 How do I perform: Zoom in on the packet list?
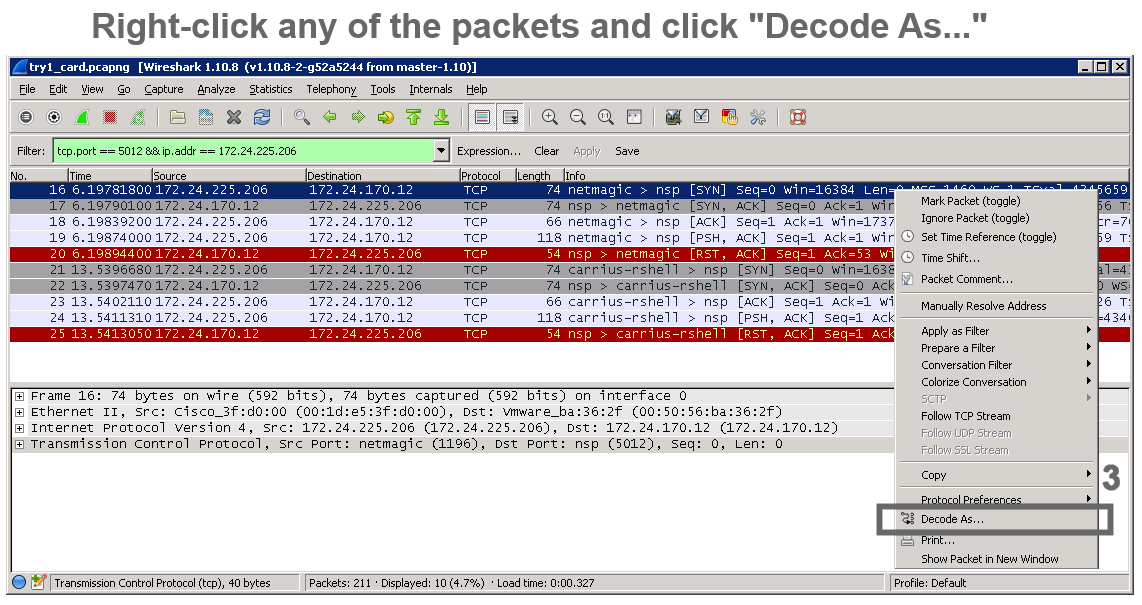(548, 117)
